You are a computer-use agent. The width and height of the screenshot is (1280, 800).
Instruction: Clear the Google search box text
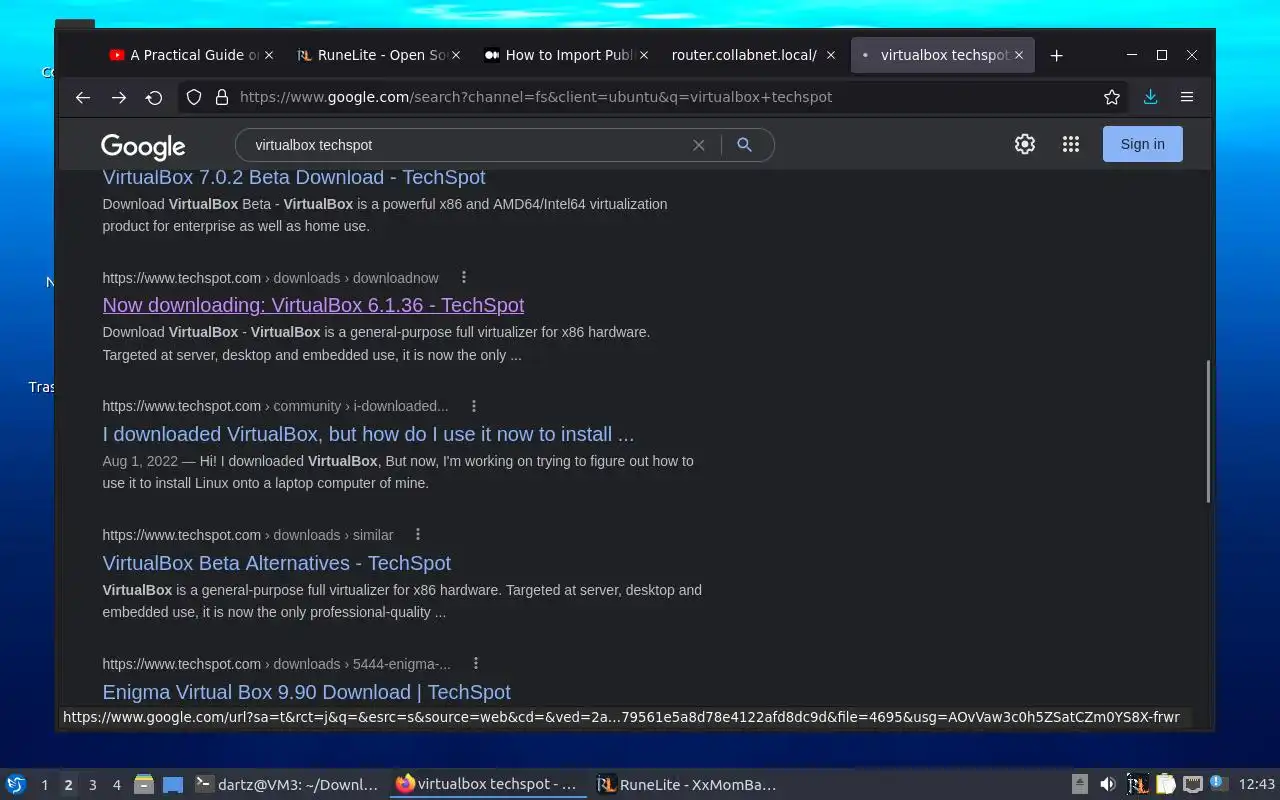coord(699,145)
